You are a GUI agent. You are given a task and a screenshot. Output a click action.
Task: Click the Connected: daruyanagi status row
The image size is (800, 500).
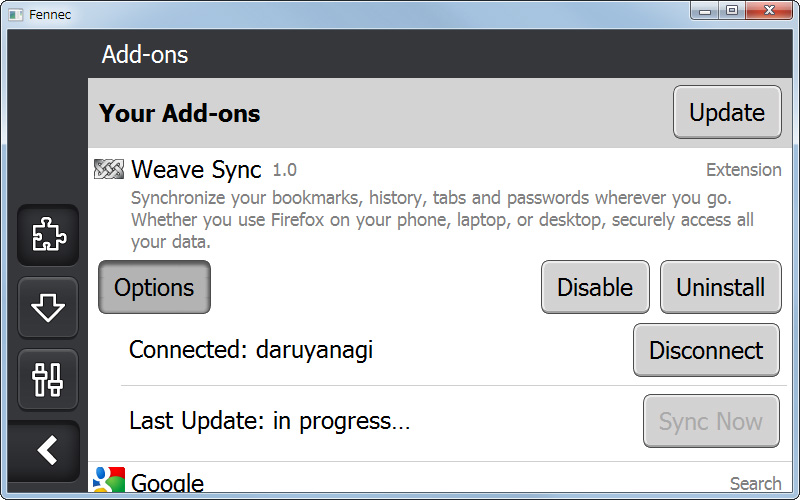[251, 350]
